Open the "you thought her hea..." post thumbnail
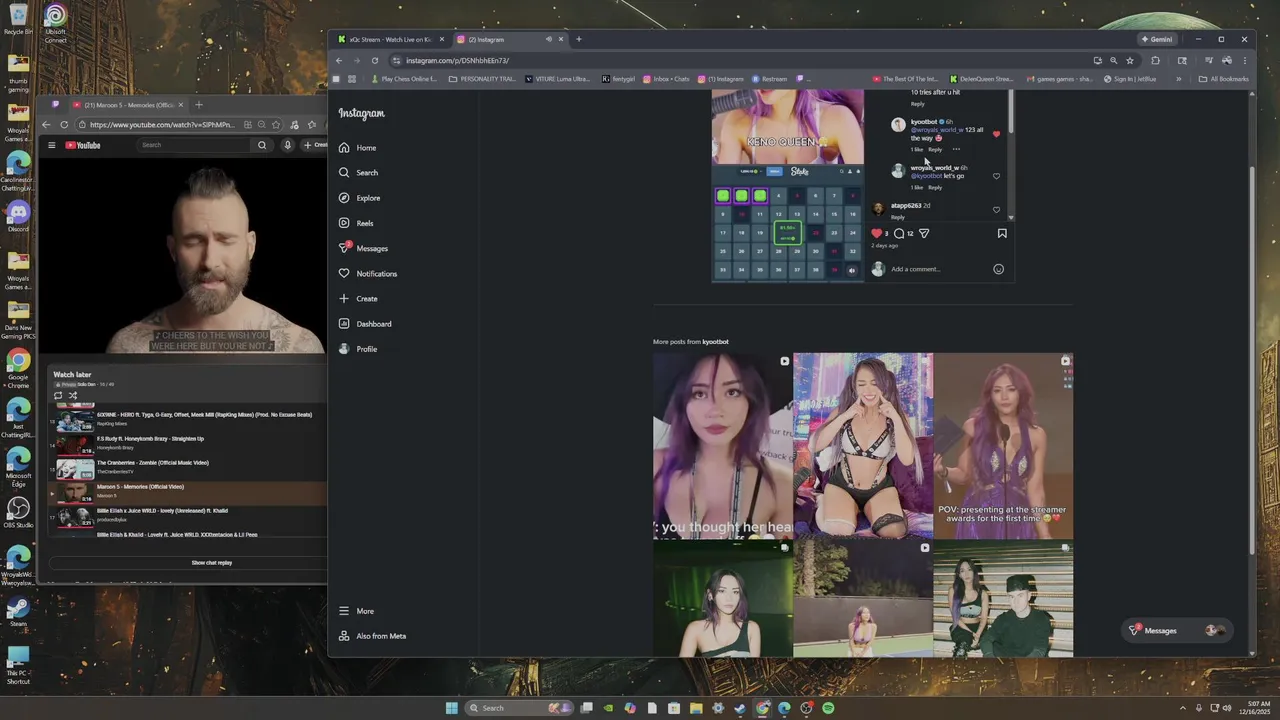This screenshot has width=1280, height=720. tap(723, 446)
